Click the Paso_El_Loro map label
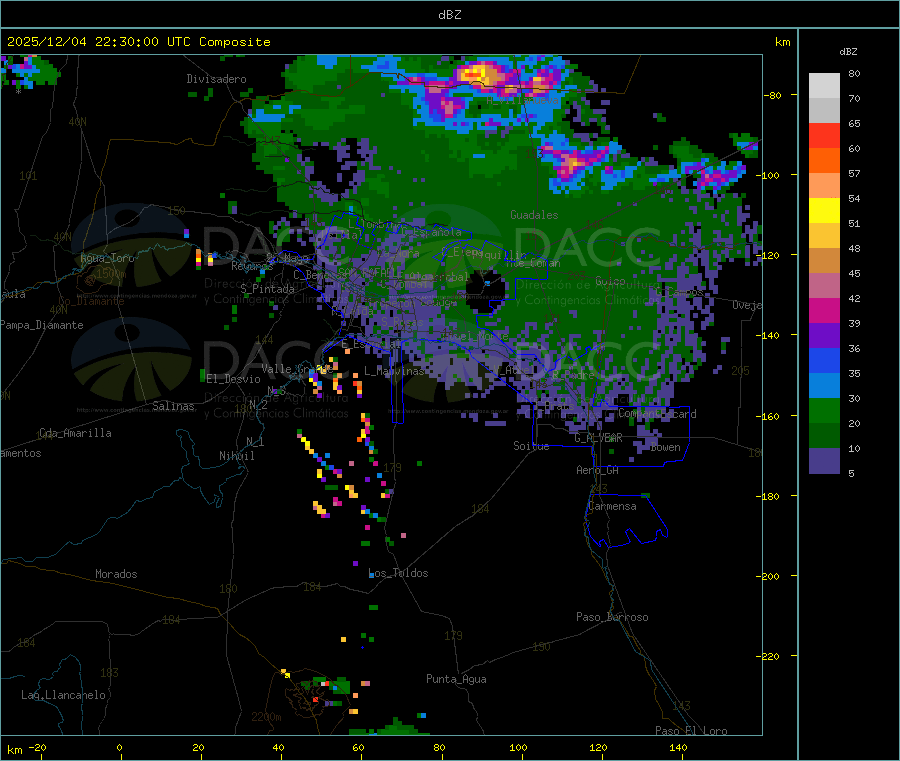The width and height of the screenshot is (900, 761). [x=692, y=731]
